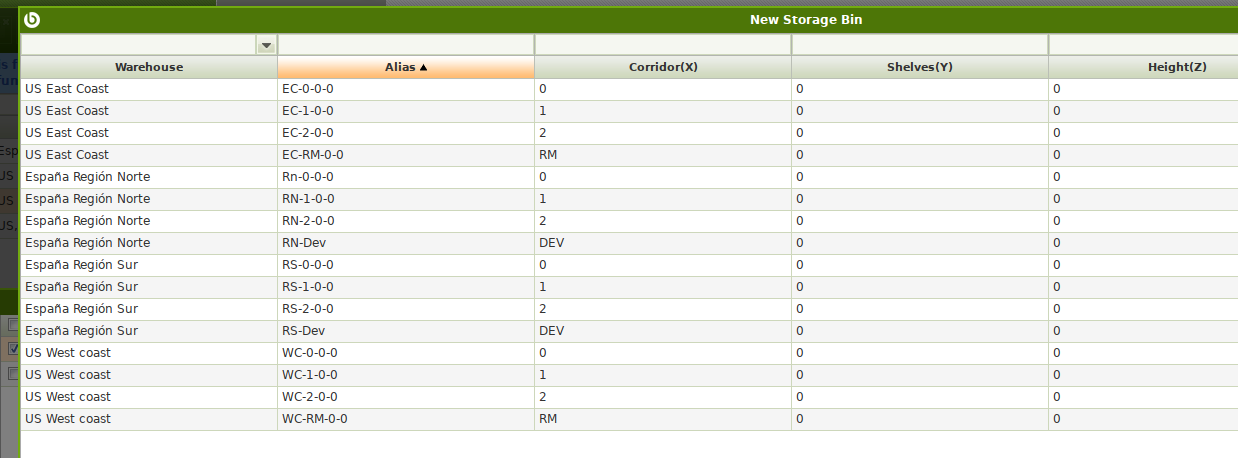The height and width of the screenshot is (458, 1238).
Task: Click the Alias column filter field
Action: (x=406, y=45)
